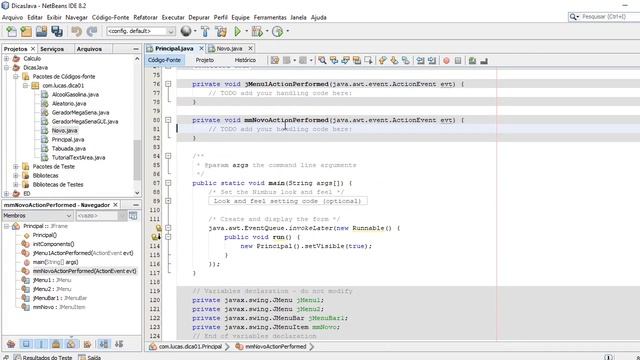640x360 pixels.
Task: Open the Arquivo menu
Action: [12, 17]
